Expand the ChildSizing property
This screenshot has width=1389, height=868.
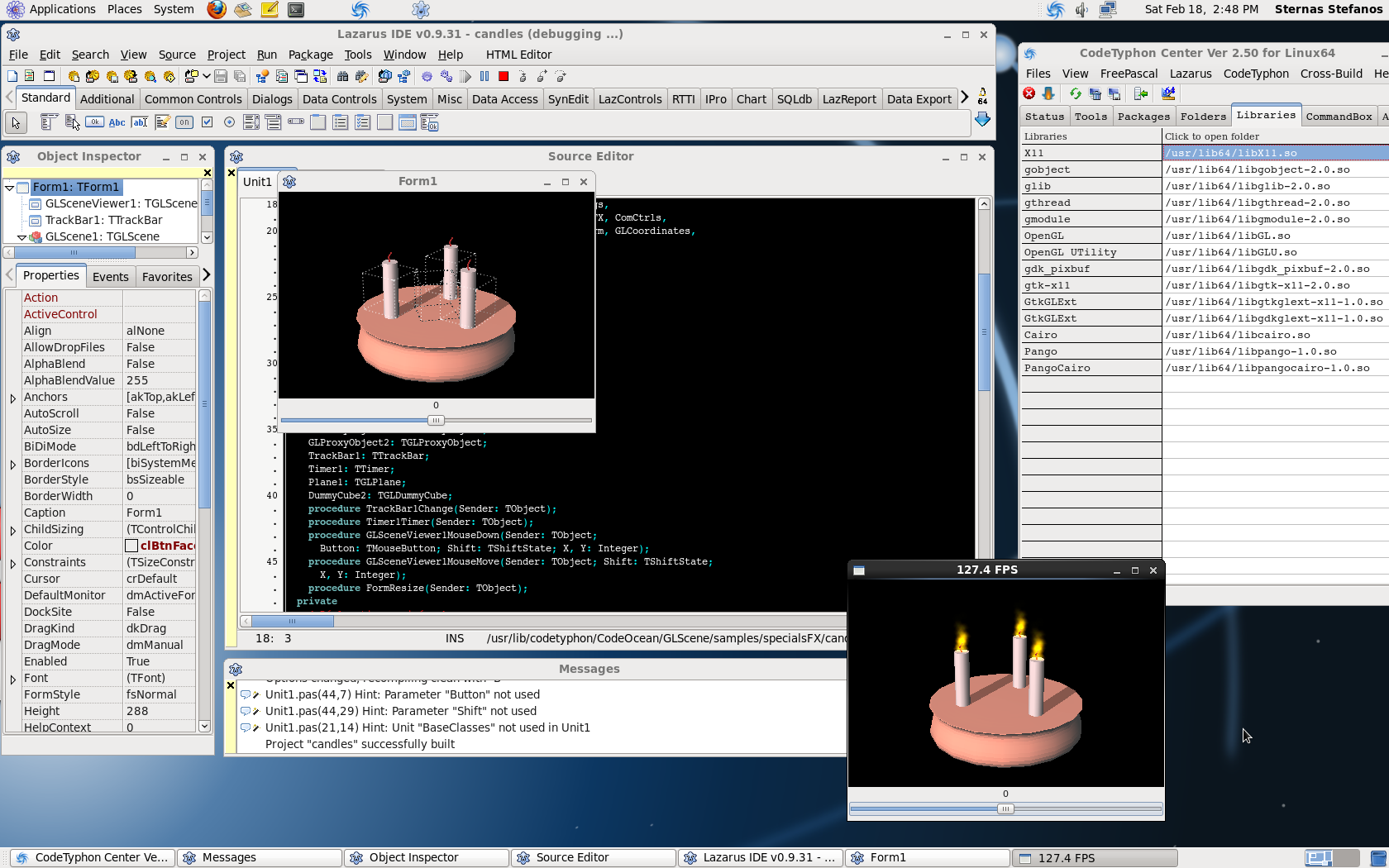click(x=13, y=530)
